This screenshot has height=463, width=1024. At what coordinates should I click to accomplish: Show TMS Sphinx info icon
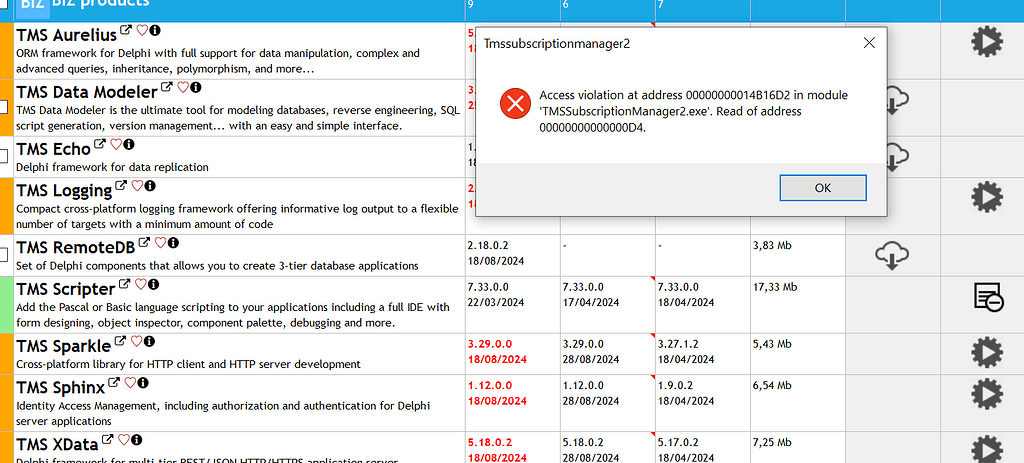click(x=143, y=382)
